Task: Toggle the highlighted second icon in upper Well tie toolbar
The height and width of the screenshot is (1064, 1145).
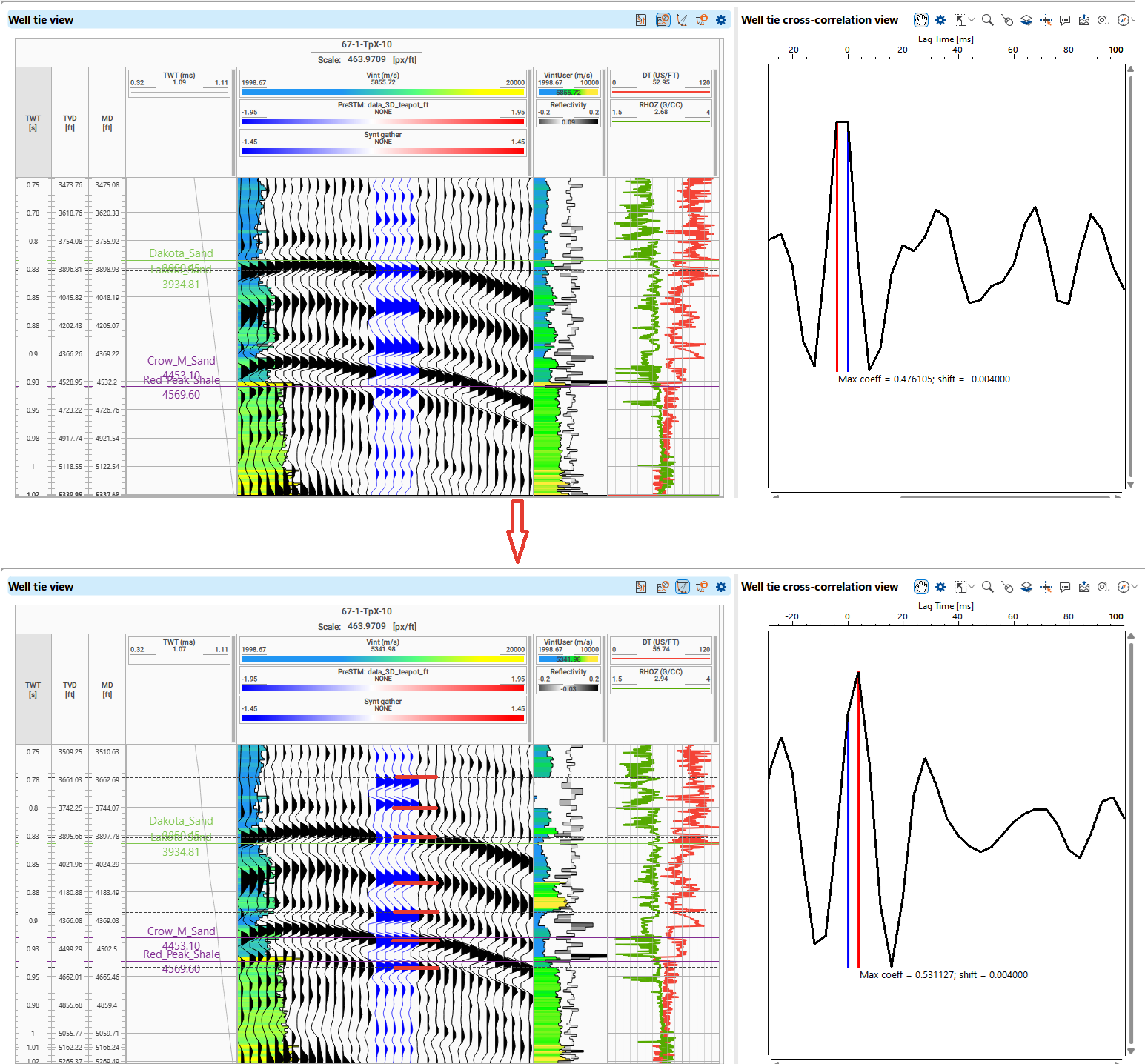Action: 663,20
